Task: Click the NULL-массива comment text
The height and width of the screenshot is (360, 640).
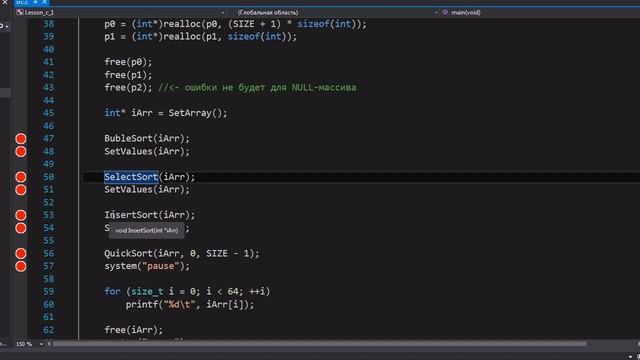Action: 324,88
